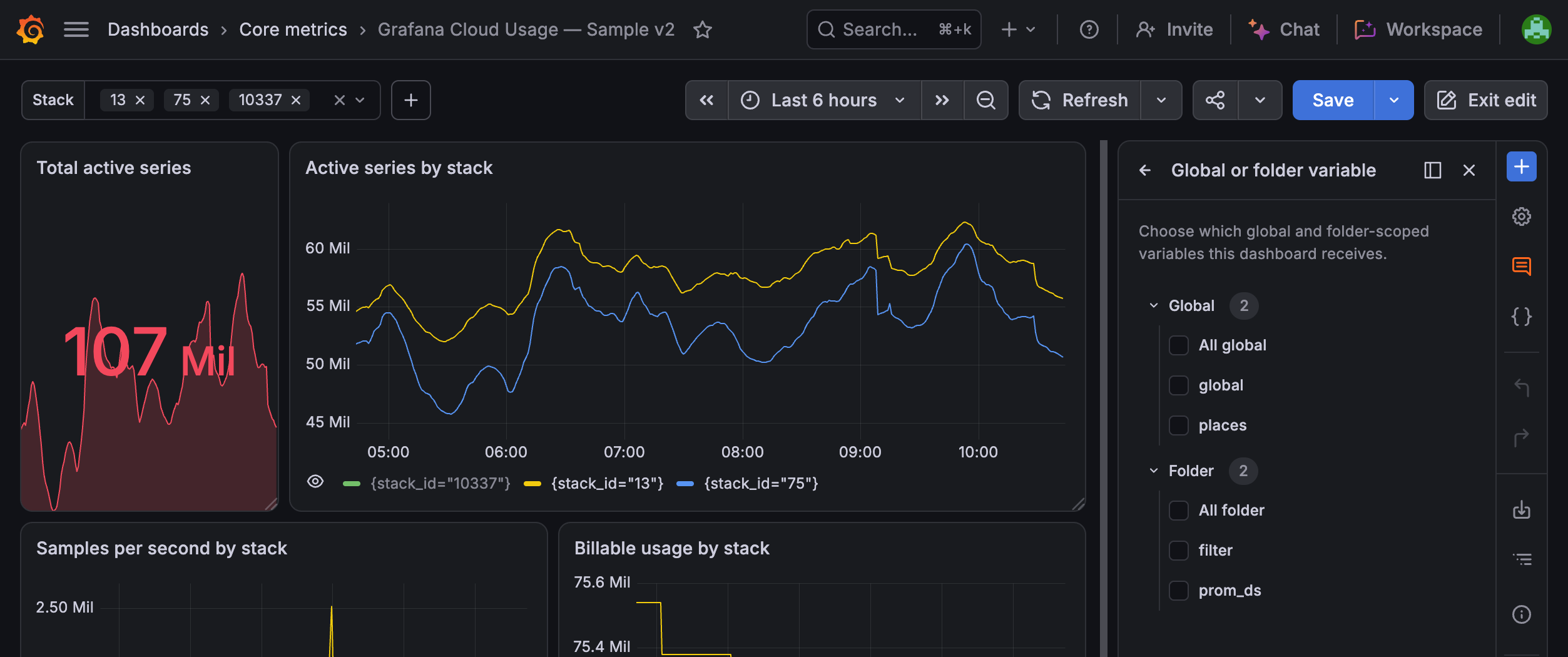Open JSON model braces icon

pyautogui.click(x=1522, y=316)
